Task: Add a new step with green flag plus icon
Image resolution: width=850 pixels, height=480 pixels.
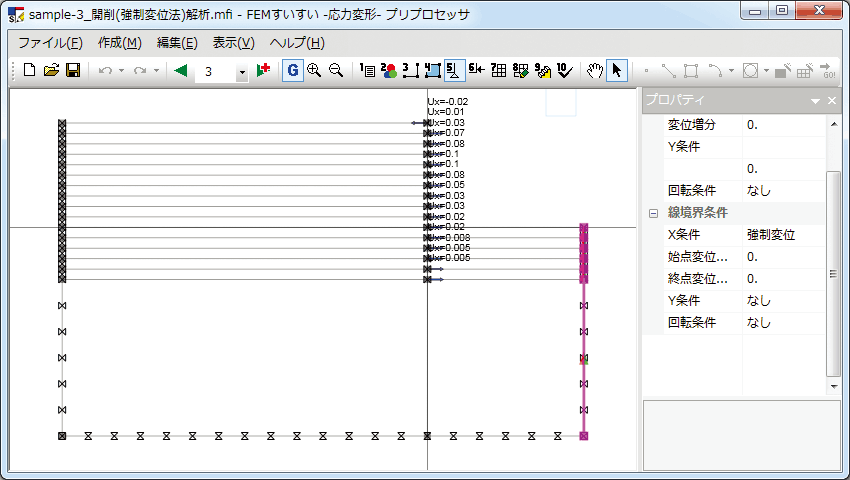Action: (263, 70)
